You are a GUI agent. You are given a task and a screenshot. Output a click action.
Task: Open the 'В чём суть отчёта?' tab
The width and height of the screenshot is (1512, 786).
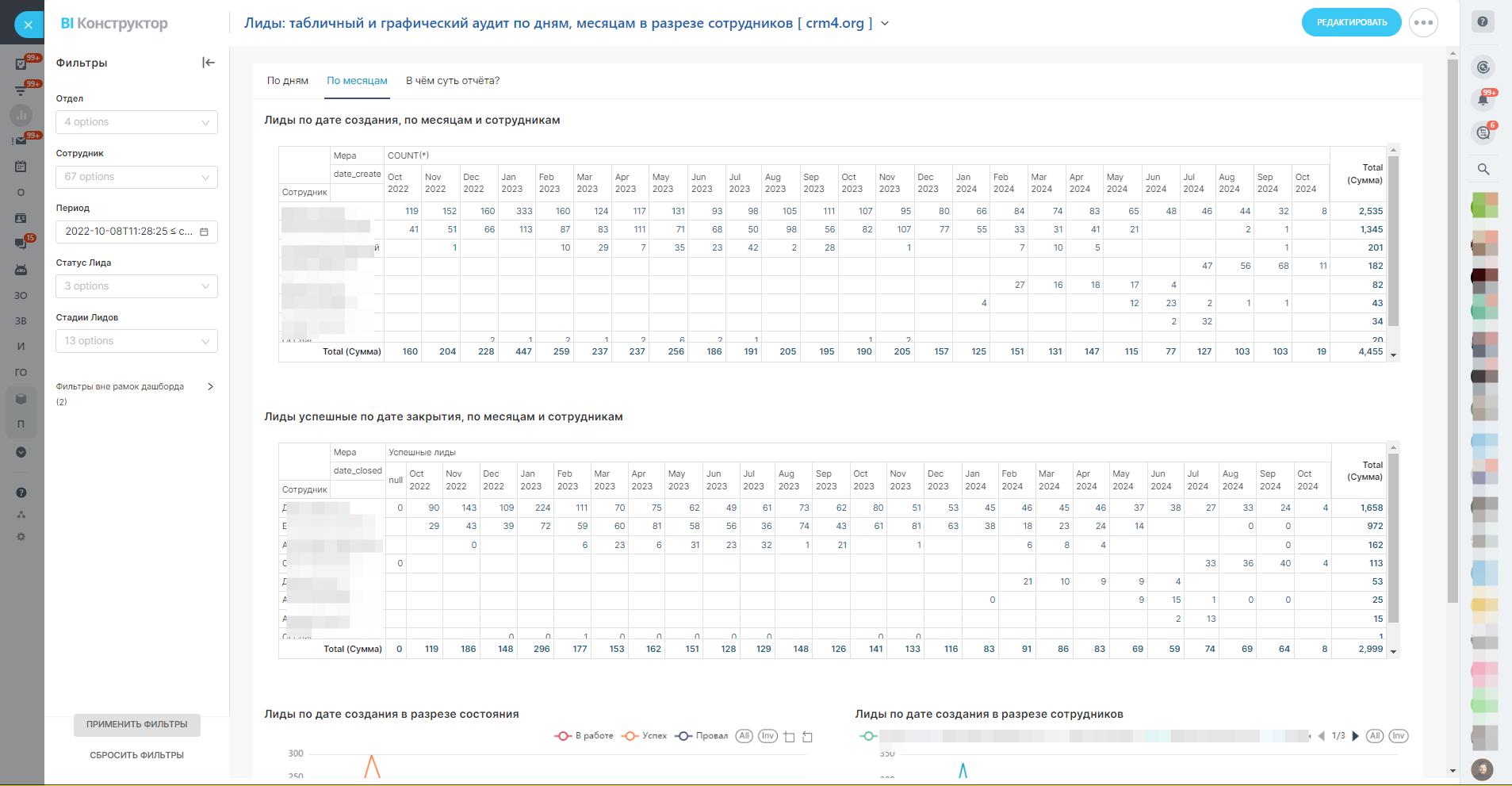tap(453, 81)
